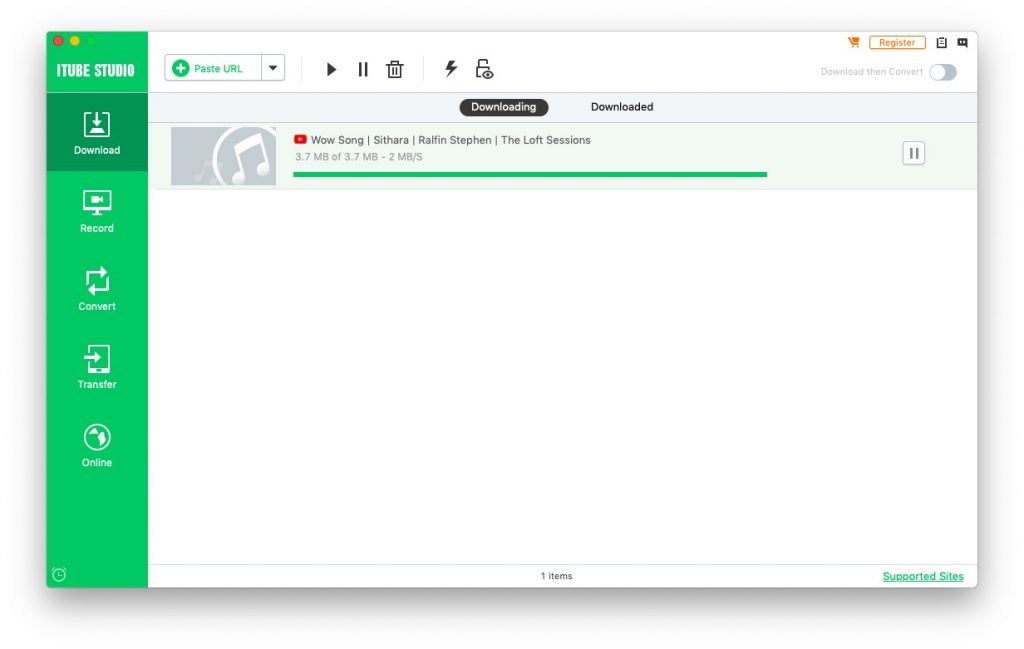Open the Record section in sidebar
The height and width of the screenshot is (649, 1024).
click(x=97, y=211)
